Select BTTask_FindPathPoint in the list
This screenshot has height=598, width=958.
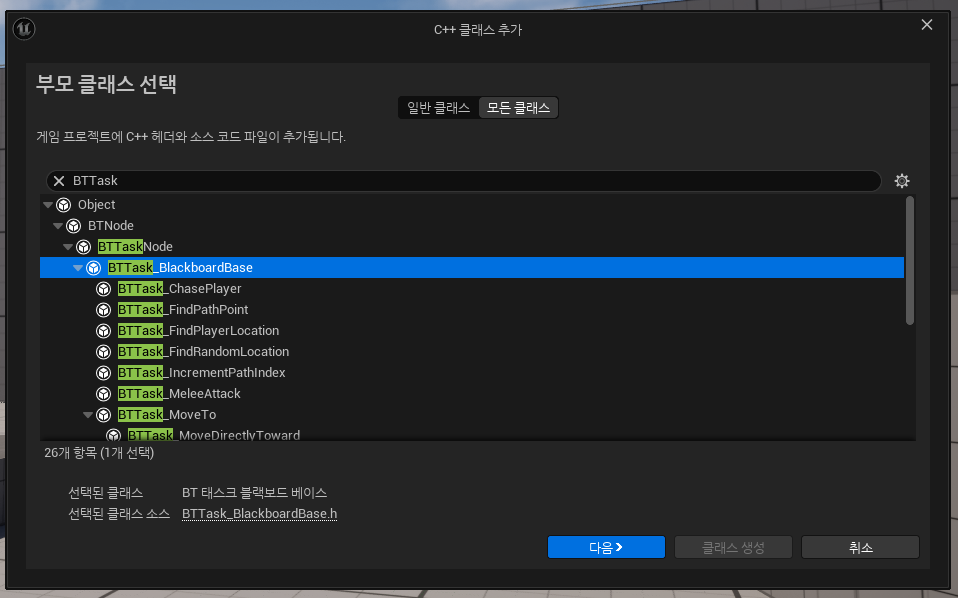click(472, 310)
